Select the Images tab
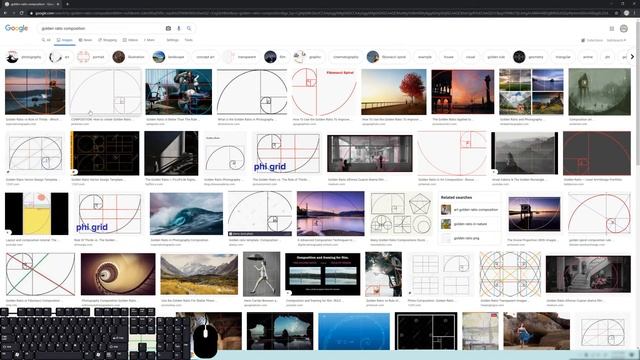This screenshot has height=360, width=640. coord(64,40)
